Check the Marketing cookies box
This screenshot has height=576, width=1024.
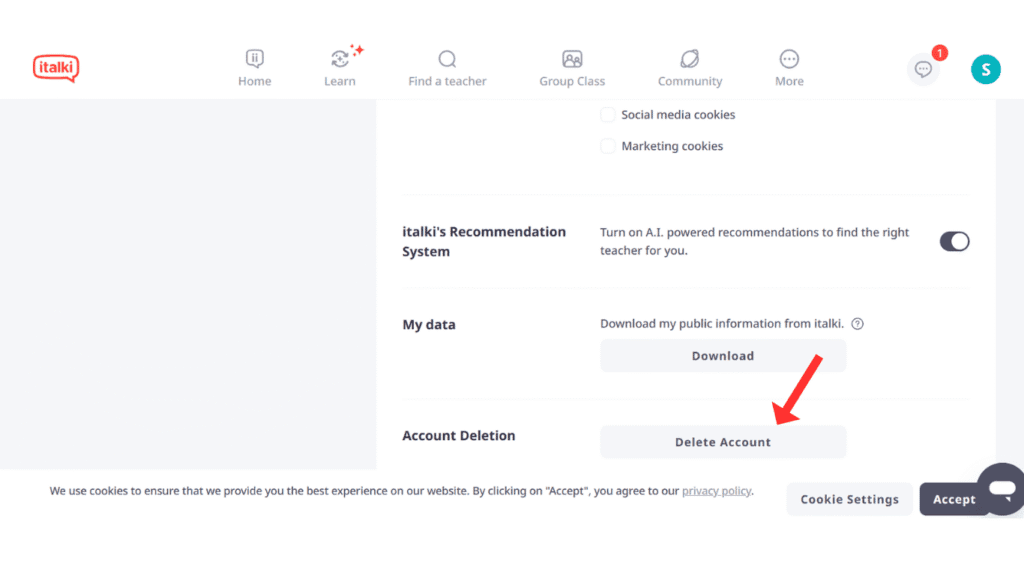point(608,146)
